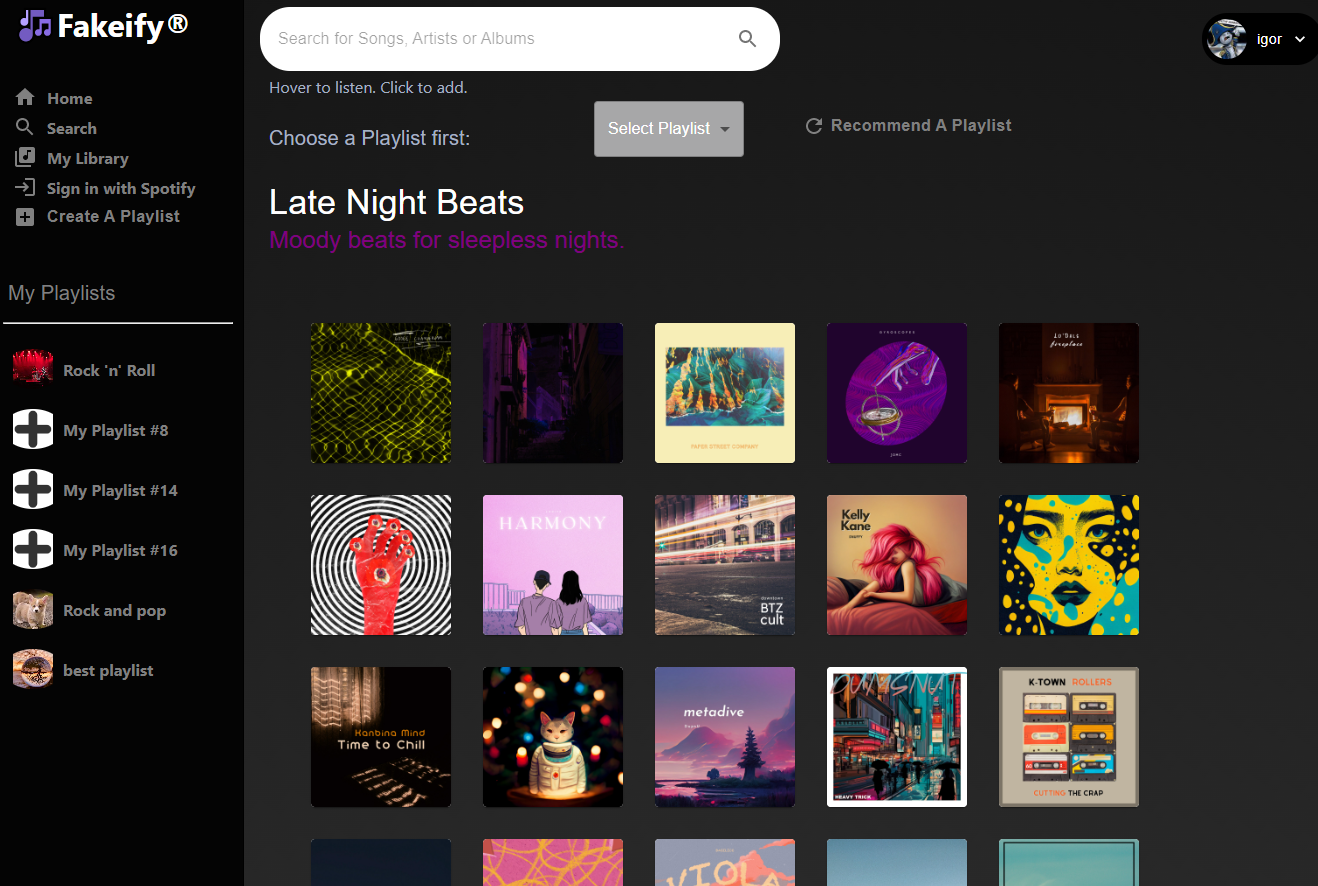The height and width of the screenshot is (886, 1318).
Task: Go to Home in the sidebar
Action: [x=69, y=98]
